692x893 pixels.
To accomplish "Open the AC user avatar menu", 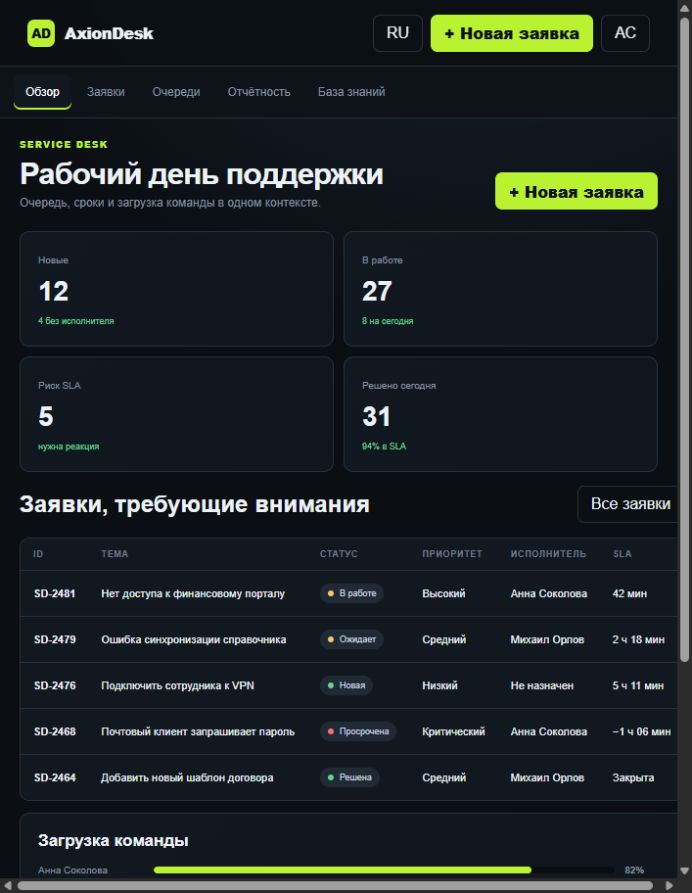I will tap(625, 33).
